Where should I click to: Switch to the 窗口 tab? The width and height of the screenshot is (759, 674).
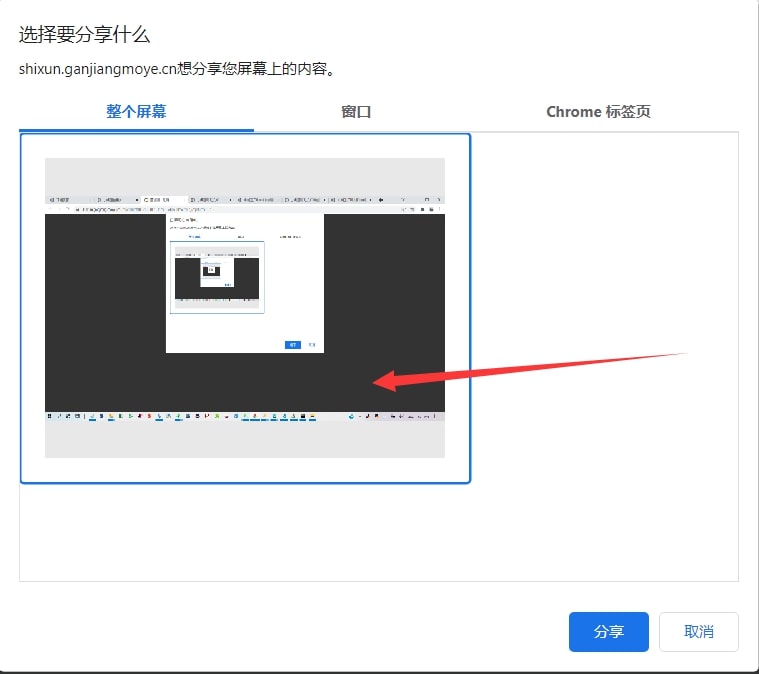(356, 112)
